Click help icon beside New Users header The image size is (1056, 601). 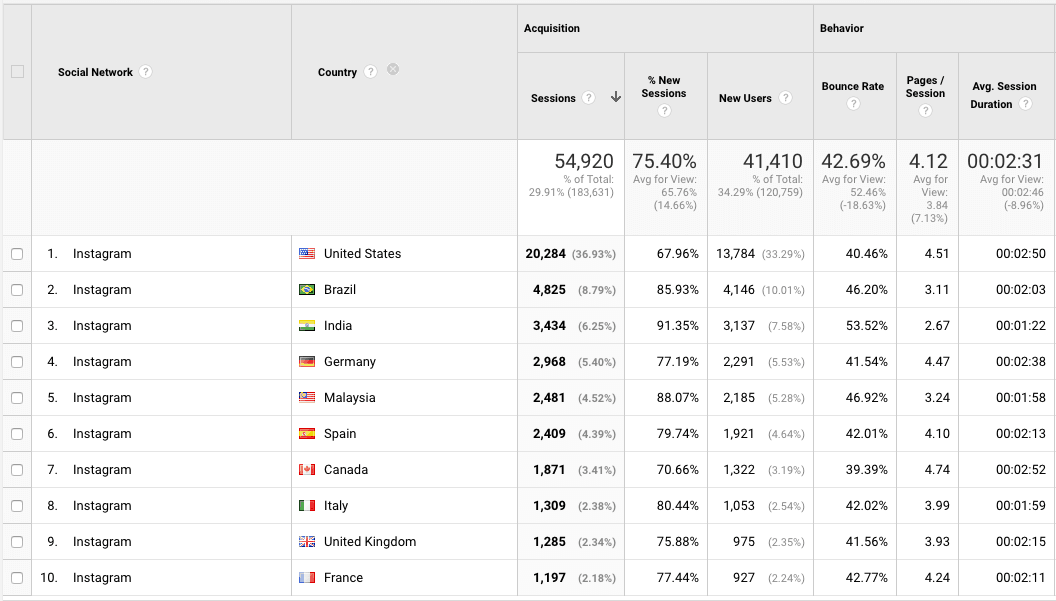(786, 98)
